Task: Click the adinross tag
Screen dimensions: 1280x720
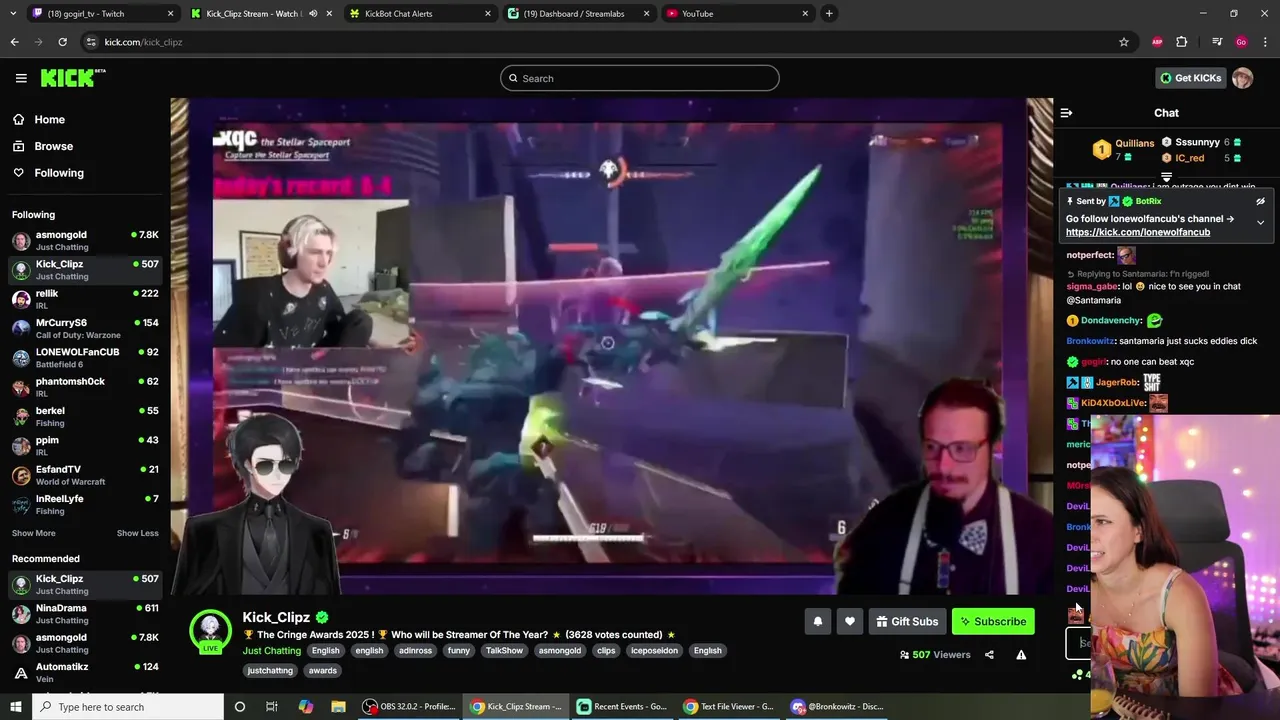Action: 415,650
